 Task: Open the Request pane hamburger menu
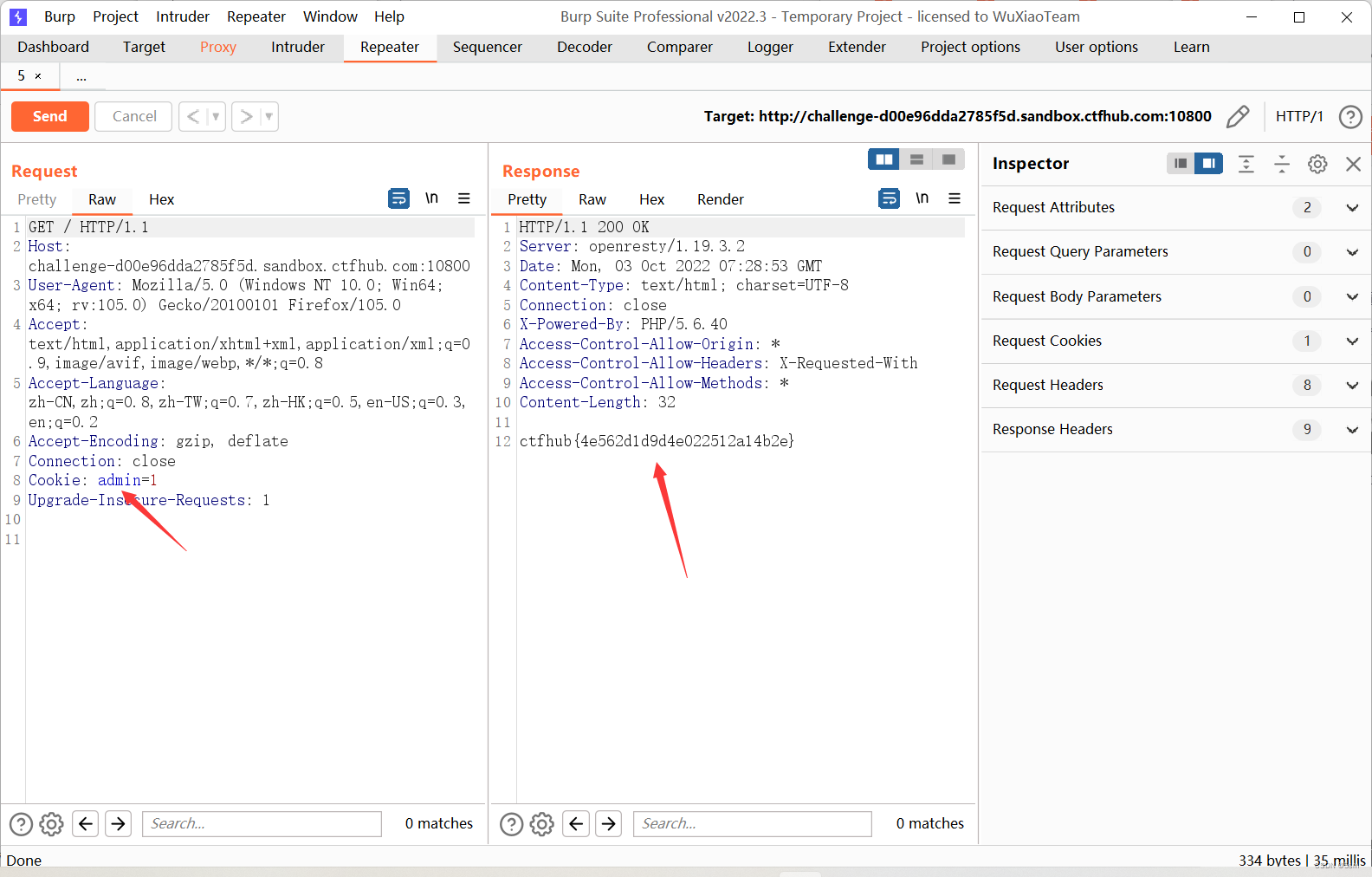[464, 198]
